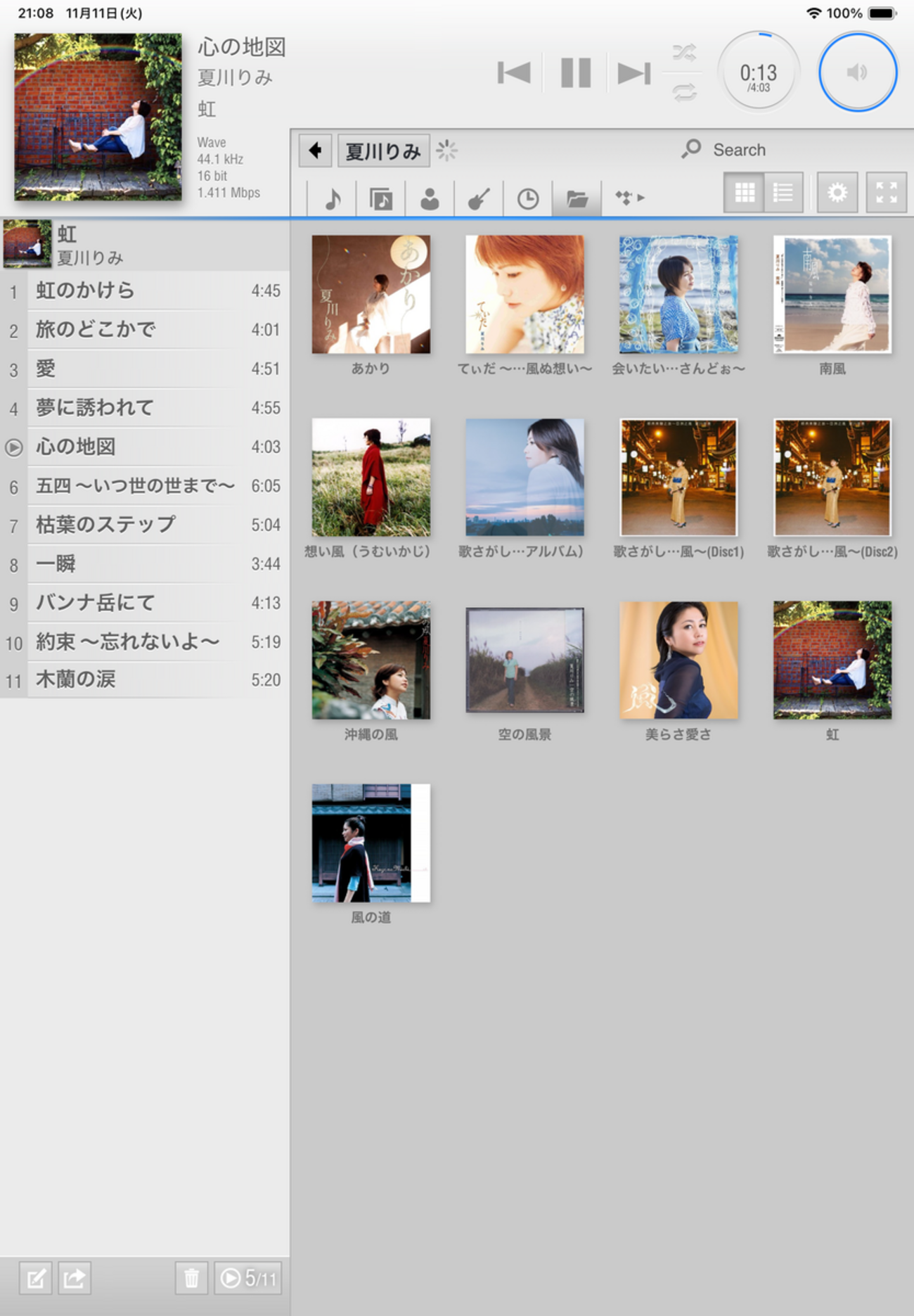Image resolution: width=914 pixels, height=1316 pixels.
Task: Click the search magnifier icon
Action: point(691,148)
